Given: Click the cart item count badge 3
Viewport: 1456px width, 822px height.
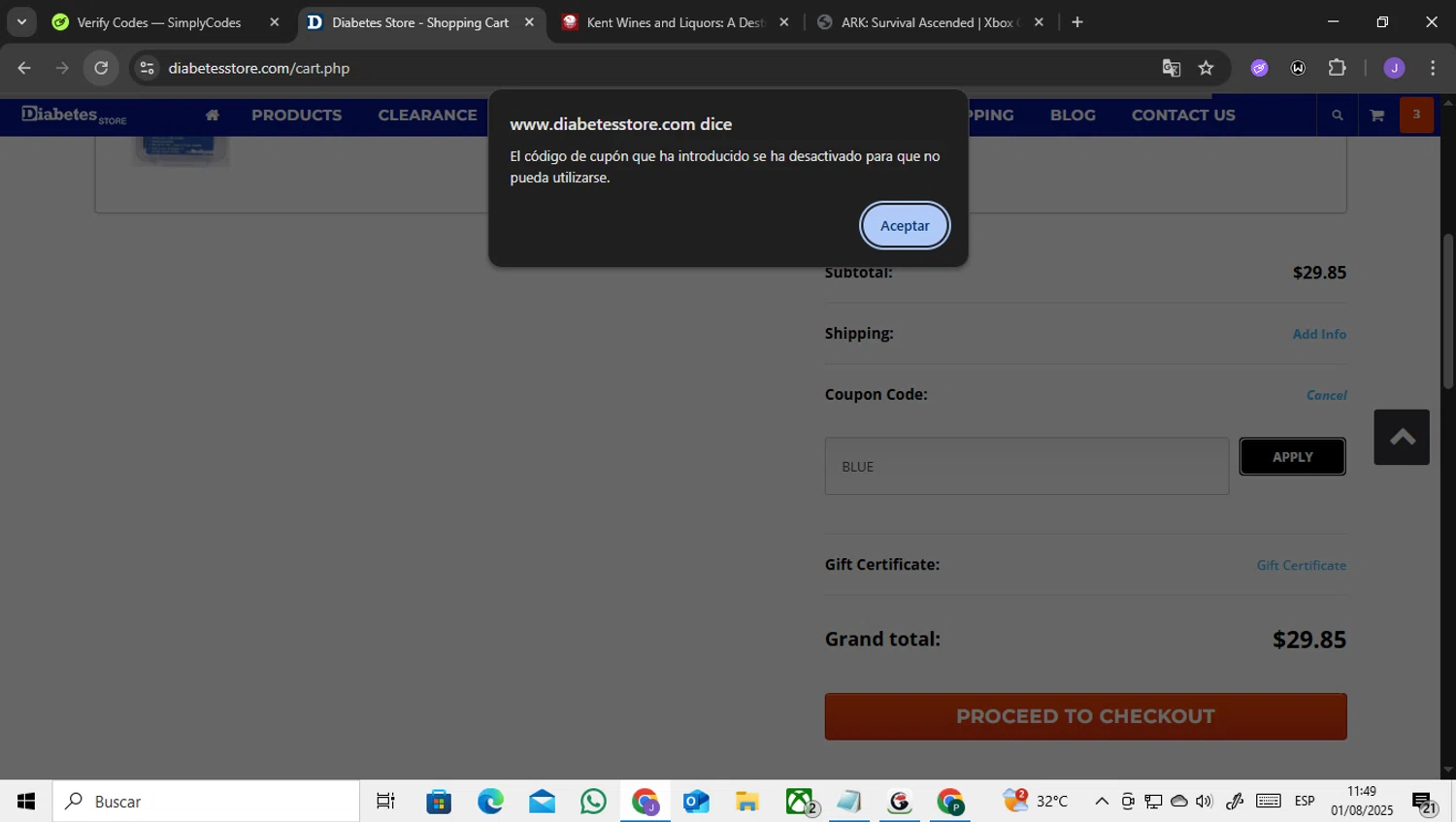Looking at the screenshot, I should (x=1416, y=115).
